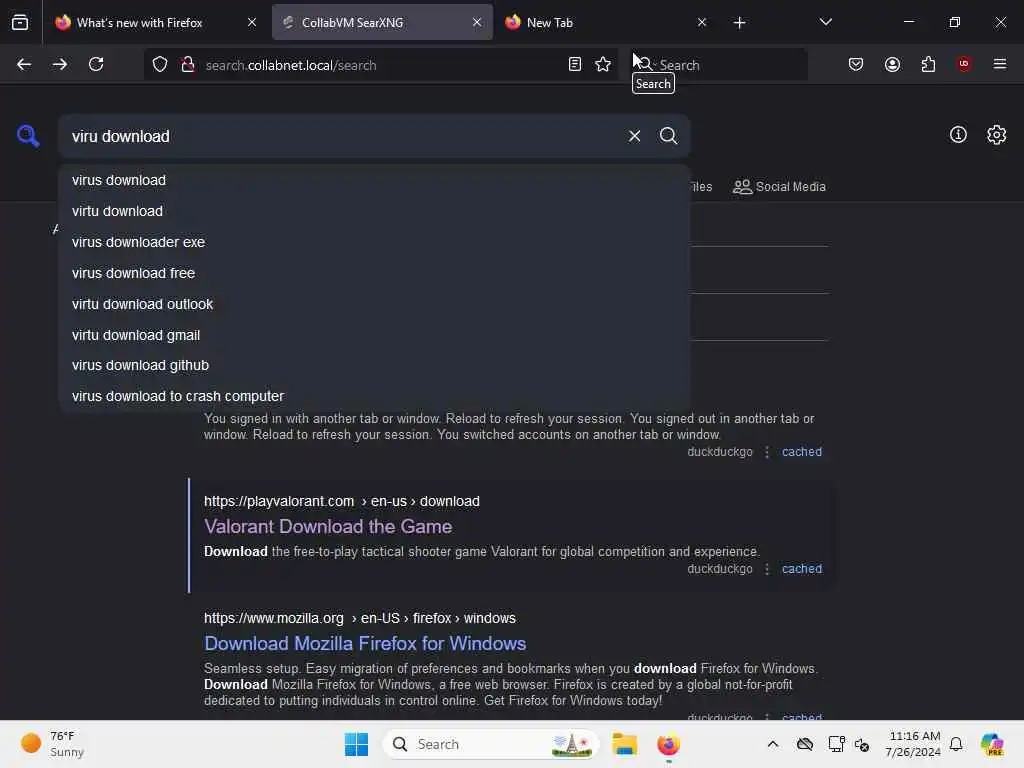
Task: Click the SearXNG logo magnifier
Action: (28, 136)
